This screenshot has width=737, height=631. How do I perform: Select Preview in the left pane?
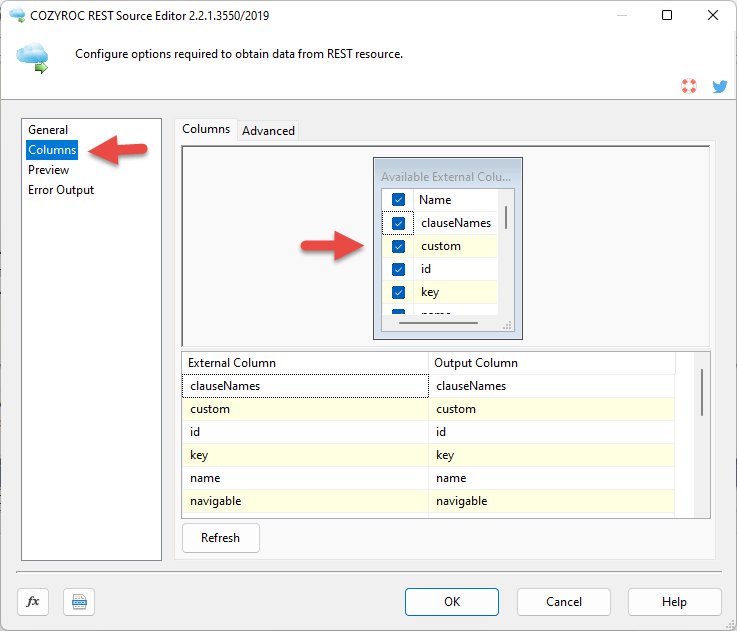point(48,170)
